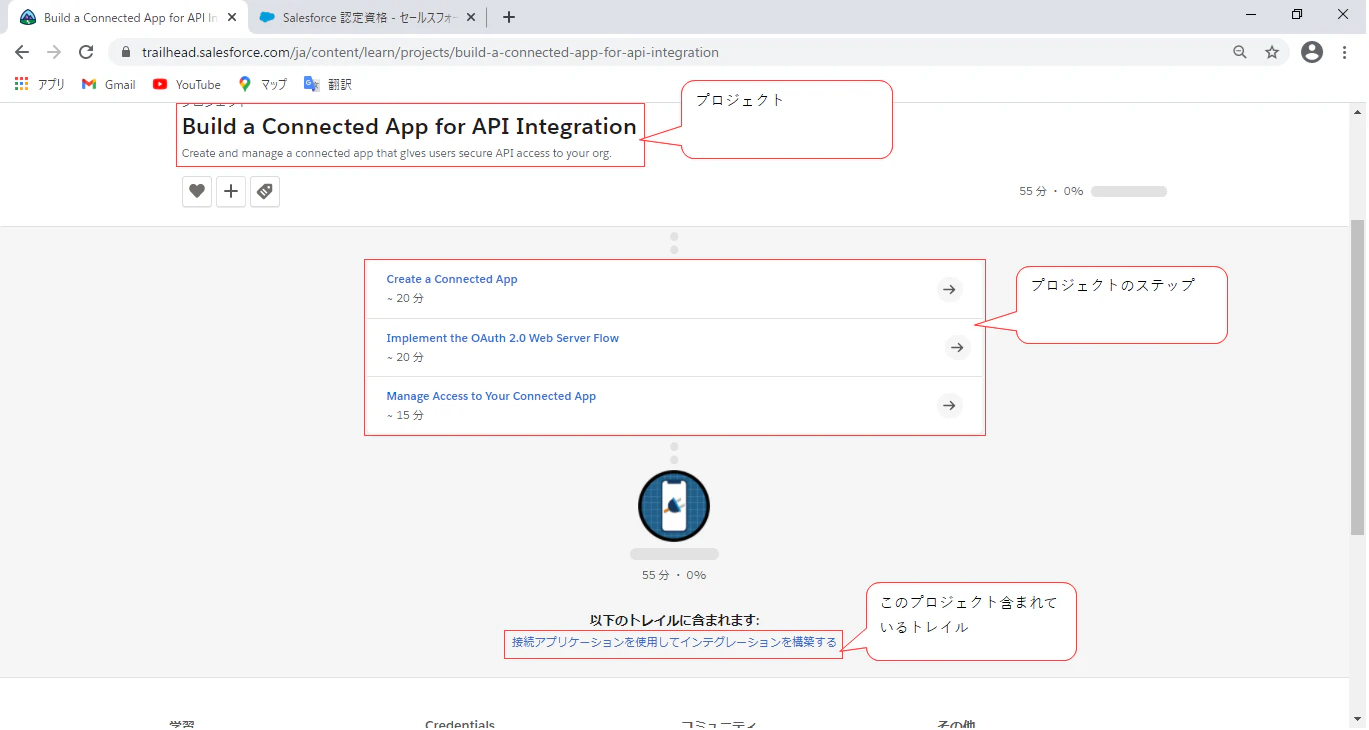Viewport: 1369px width, 730px height.
Task: Reload the current page
Action: tap(86, 52)
